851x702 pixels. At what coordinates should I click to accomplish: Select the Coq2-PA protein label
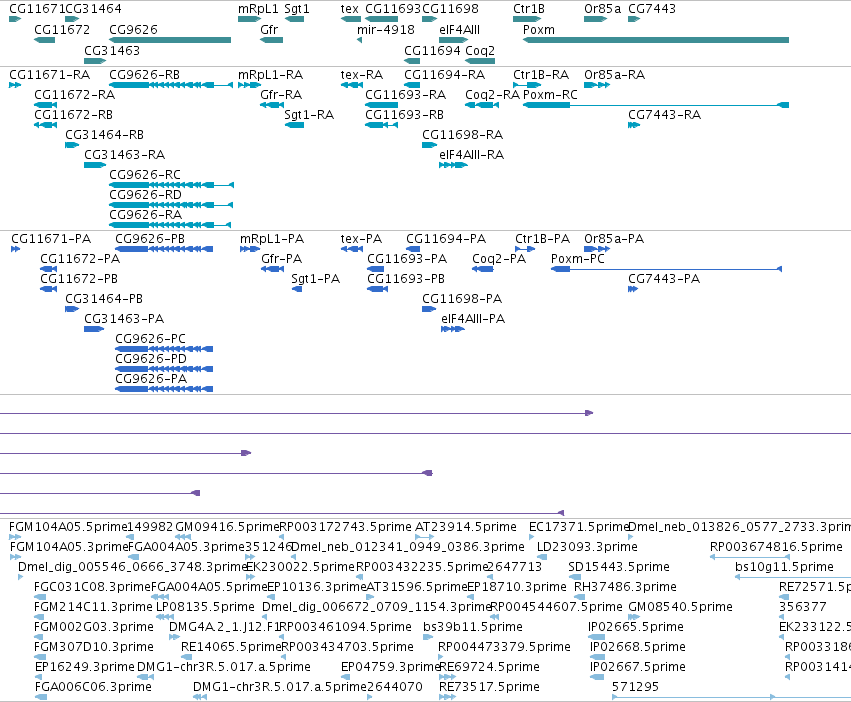tap(499, 258)
